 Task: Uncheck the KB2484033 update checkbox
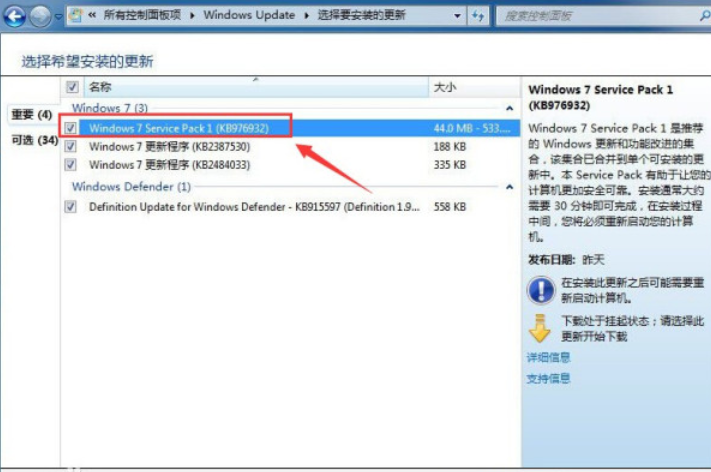pos(70,164)
